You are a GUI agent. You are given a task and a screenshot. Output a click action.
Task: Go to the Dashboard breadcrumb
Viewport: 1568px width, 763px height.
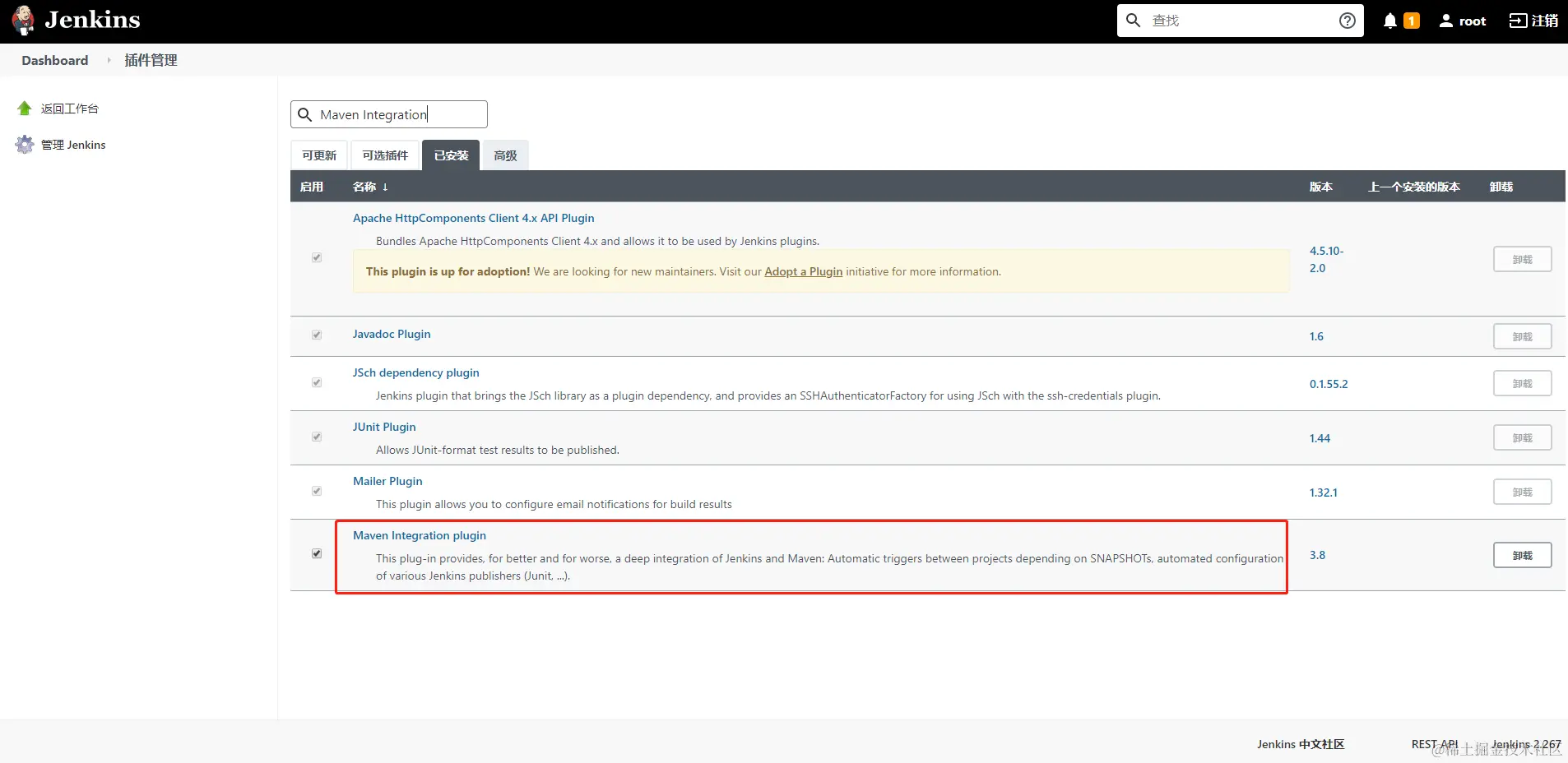pyautogui.click(x=54, y=60)
